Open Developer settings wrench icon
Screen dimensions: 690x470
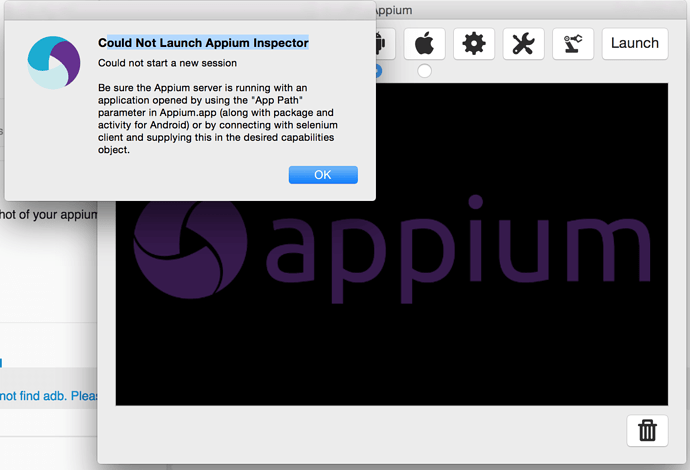tap(523, 44)
